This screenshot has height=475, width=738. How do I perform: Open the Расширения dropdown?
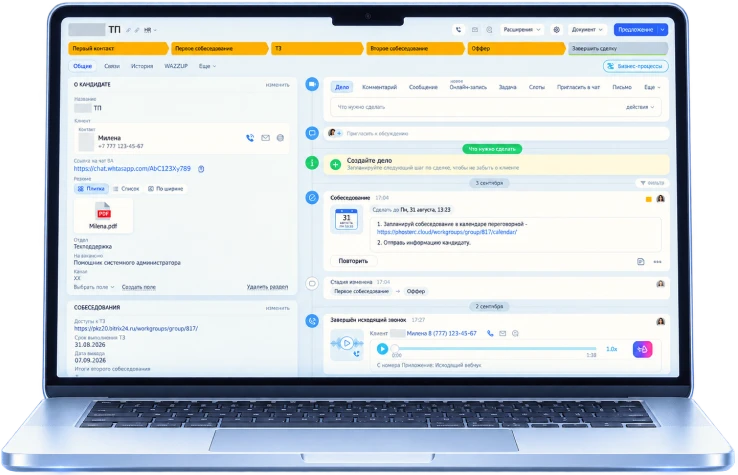point(521,30)
